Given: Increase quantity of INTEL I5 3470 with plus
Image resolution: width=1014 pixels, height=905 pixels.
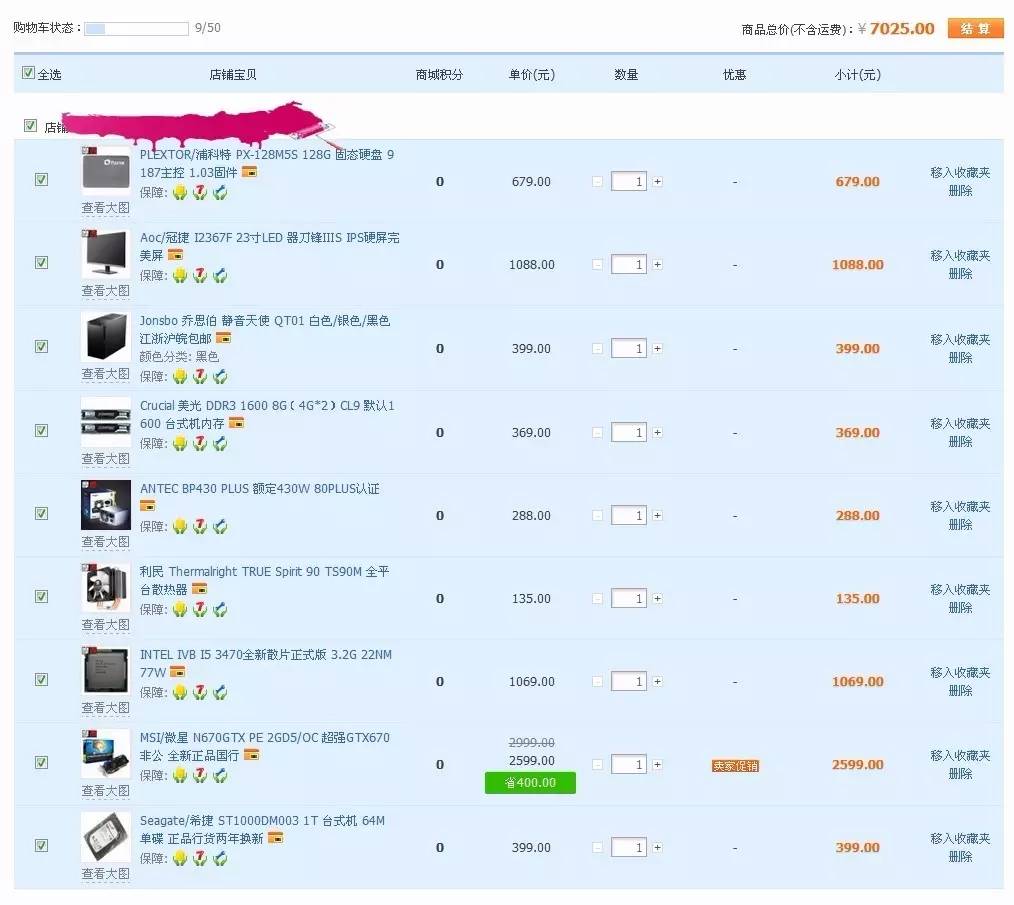Looking at the screenshot, I should click(x=657, y=681).
